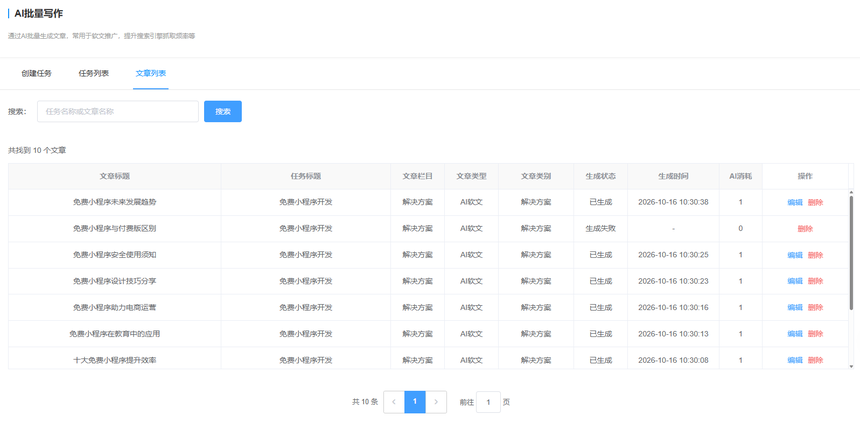This screenshot has width=860, height=429.
Task: Delete the failed 免费小程序与付费版区别 article
Action: [x=805, y=229]
